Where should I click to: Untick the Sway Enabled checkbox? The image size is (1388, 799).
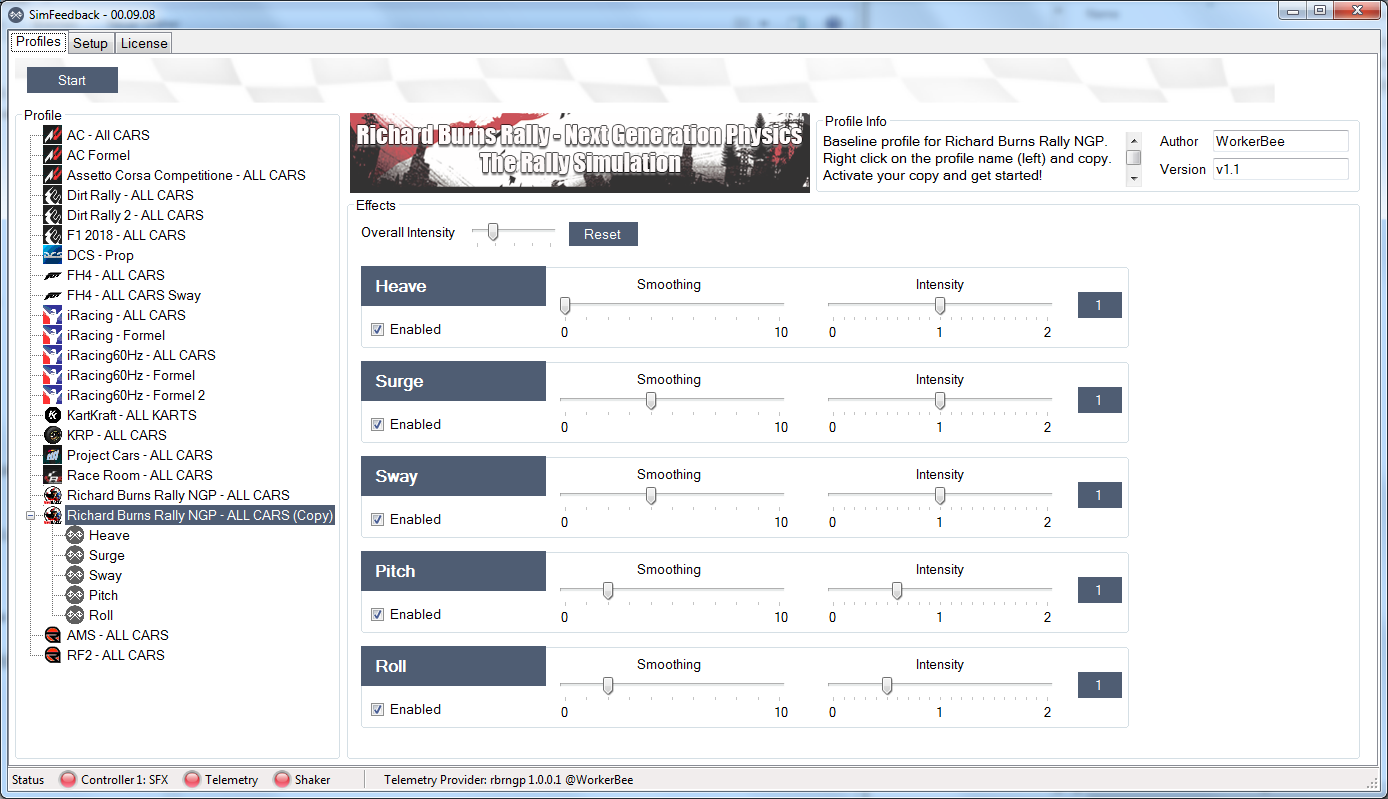coord(378,519)
